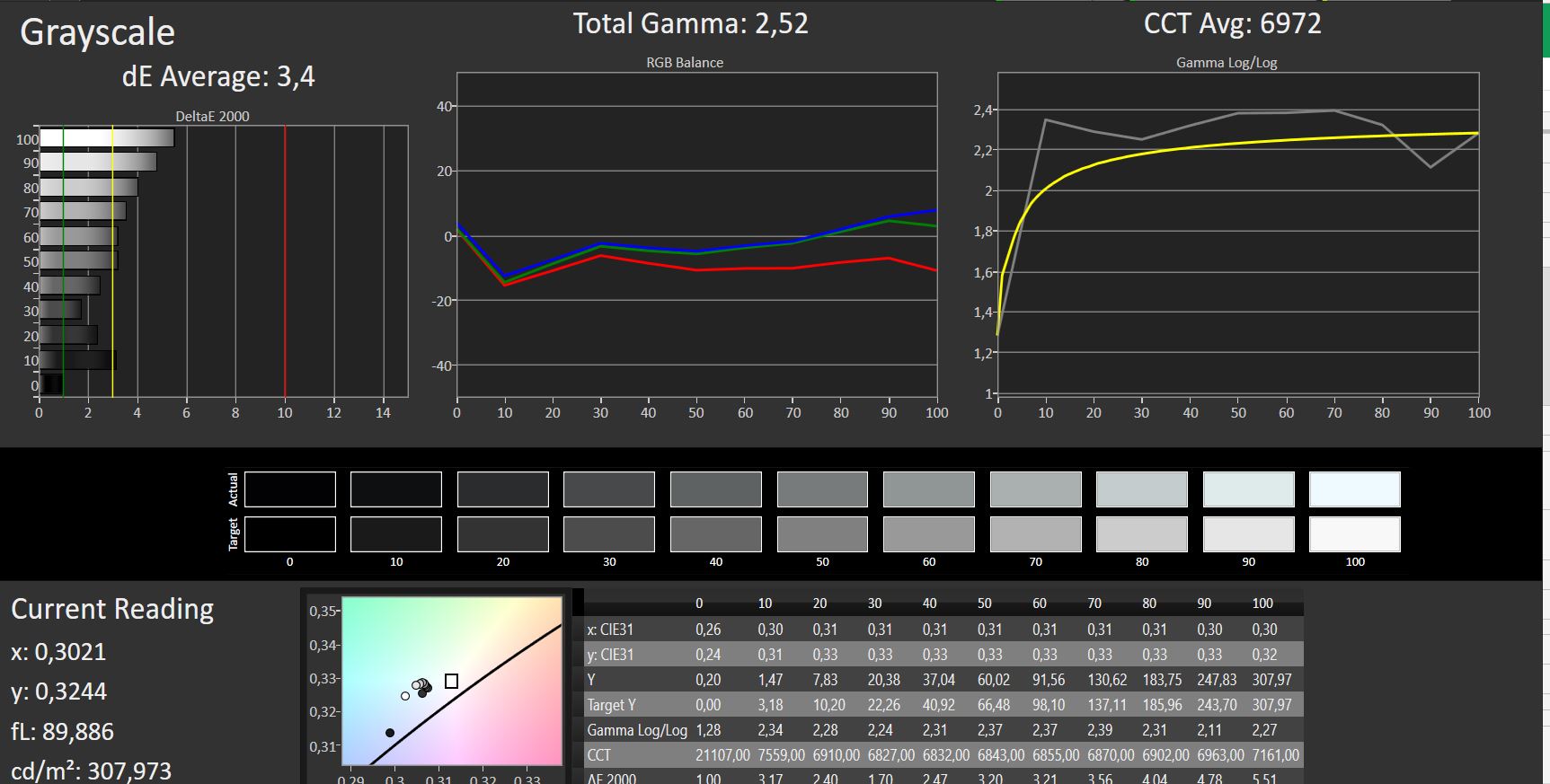Select the Current Reading heading
The width and height of the screenshot is (1550, 784).
pos(112,609)
